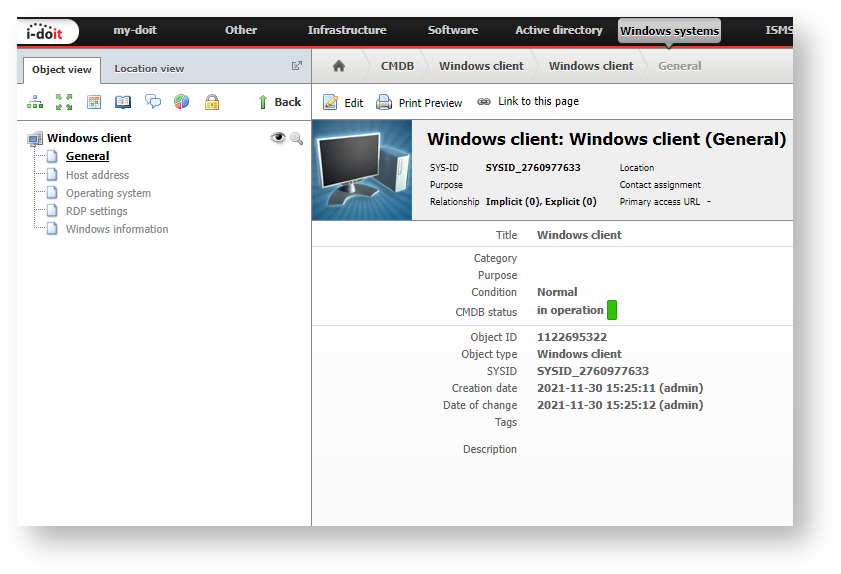Viewport: 841px width, 574px height.
Task: Click the CMDB breadcrumb
Action: pos(397,66)
